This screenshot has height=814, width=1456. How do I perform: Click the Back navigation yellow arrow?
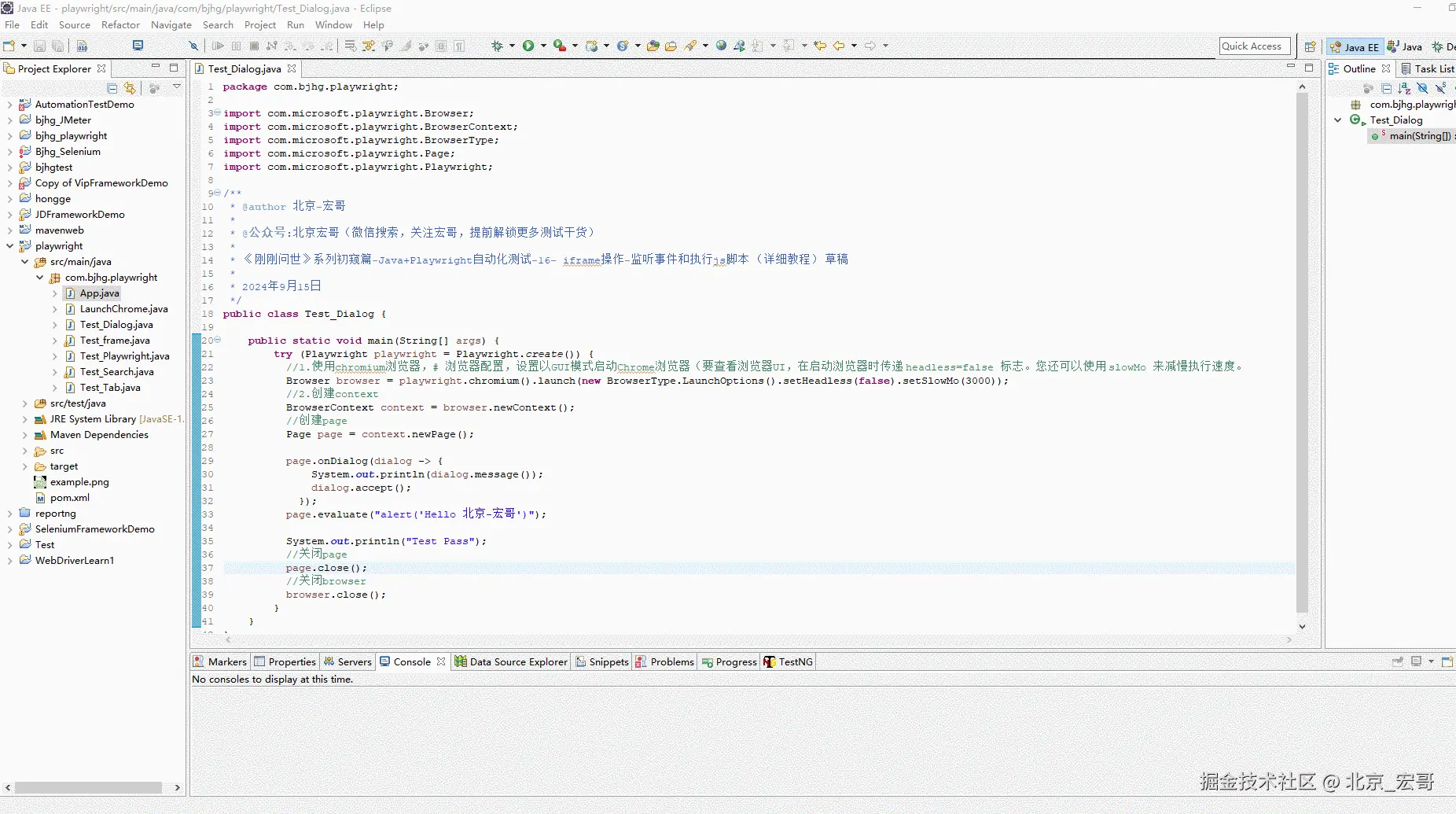pos(839,46)
